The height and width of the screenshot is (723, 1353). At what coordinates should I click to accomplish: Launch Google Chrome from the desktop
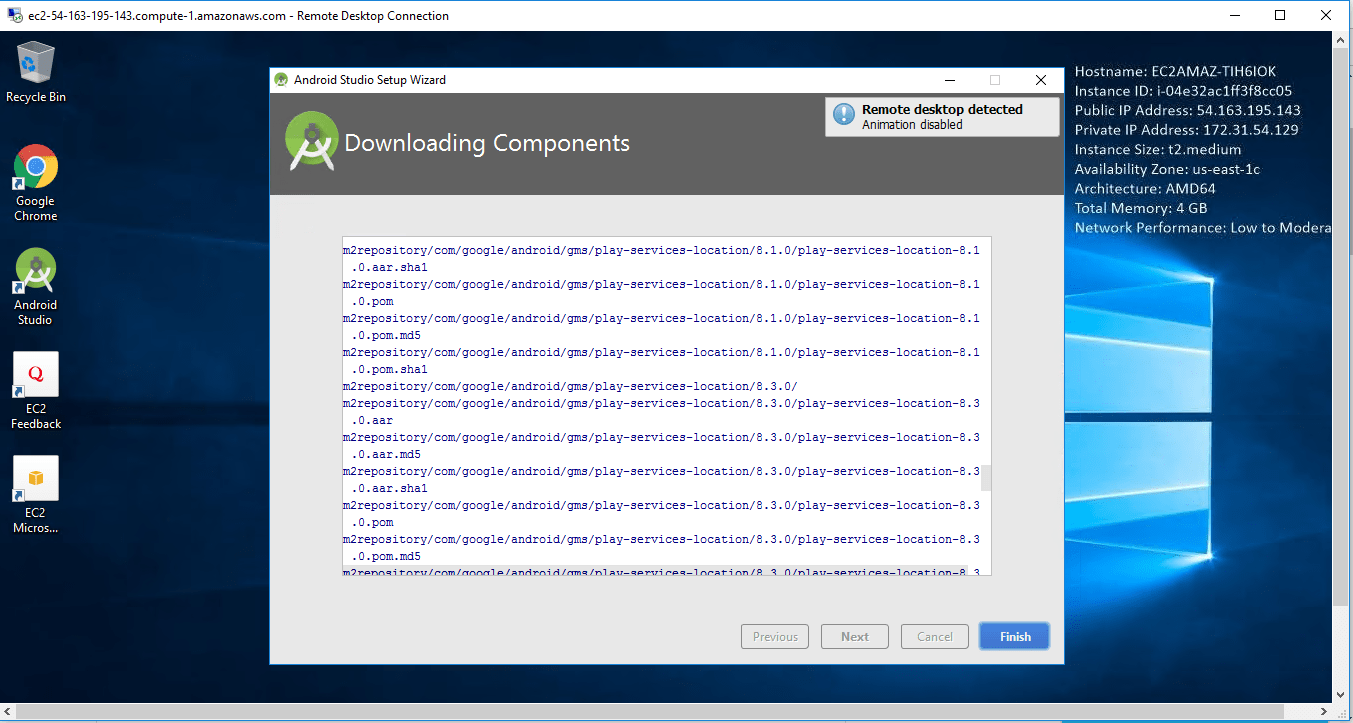35,167
